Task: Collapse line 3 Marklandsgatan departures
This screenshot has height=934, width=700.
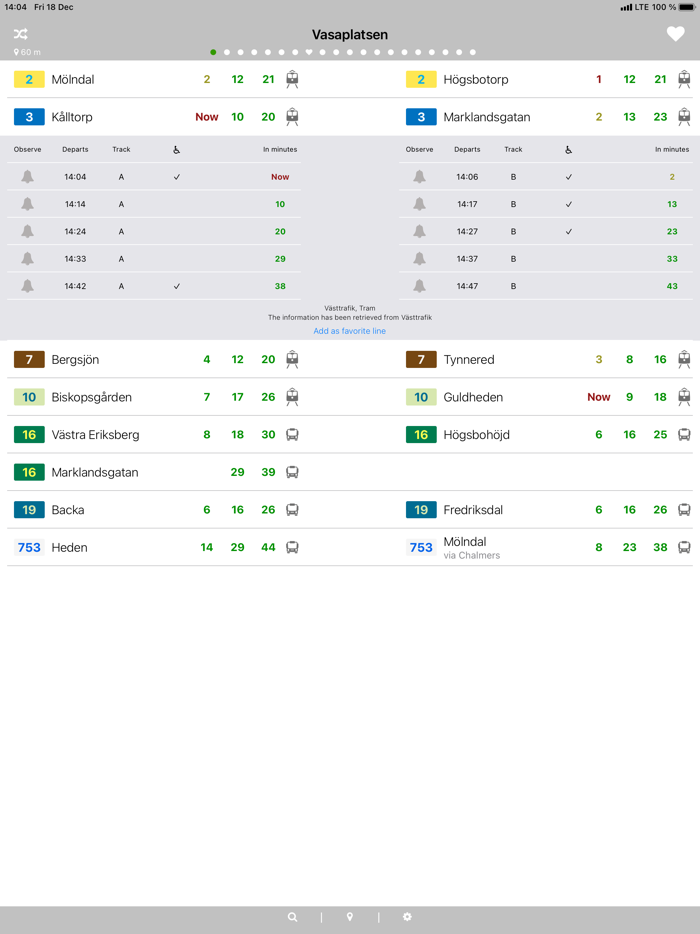Action: tap(546, 117)
